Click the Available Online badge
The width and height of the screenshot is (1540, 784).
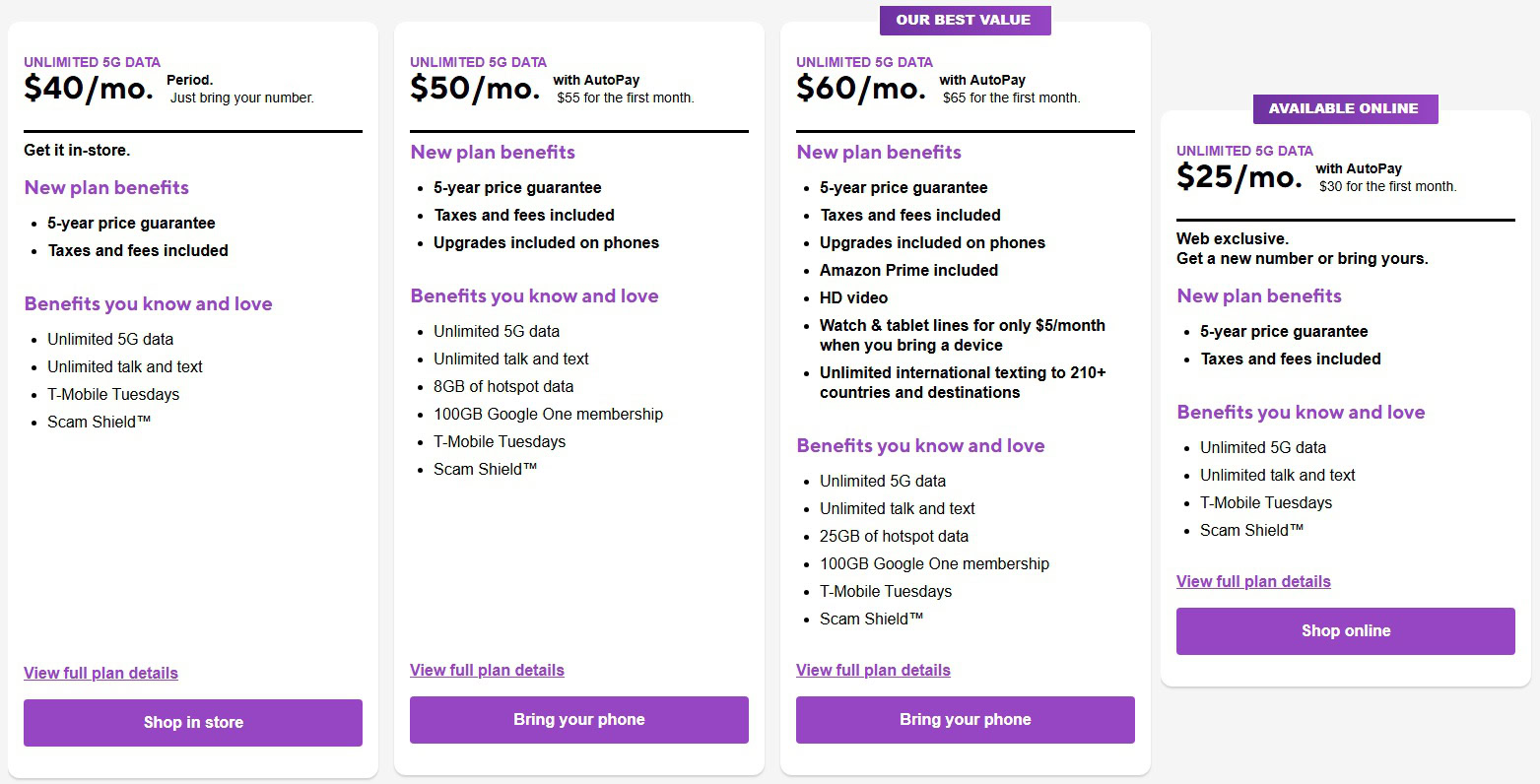coord(1343,108)
